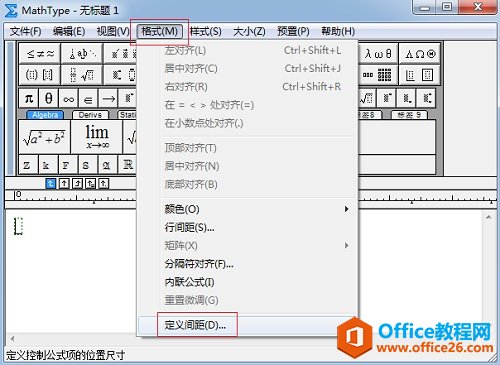Select 在小数点处对齐(.) menu item
This screenshot has height=365, width=500.
[248, 123]
